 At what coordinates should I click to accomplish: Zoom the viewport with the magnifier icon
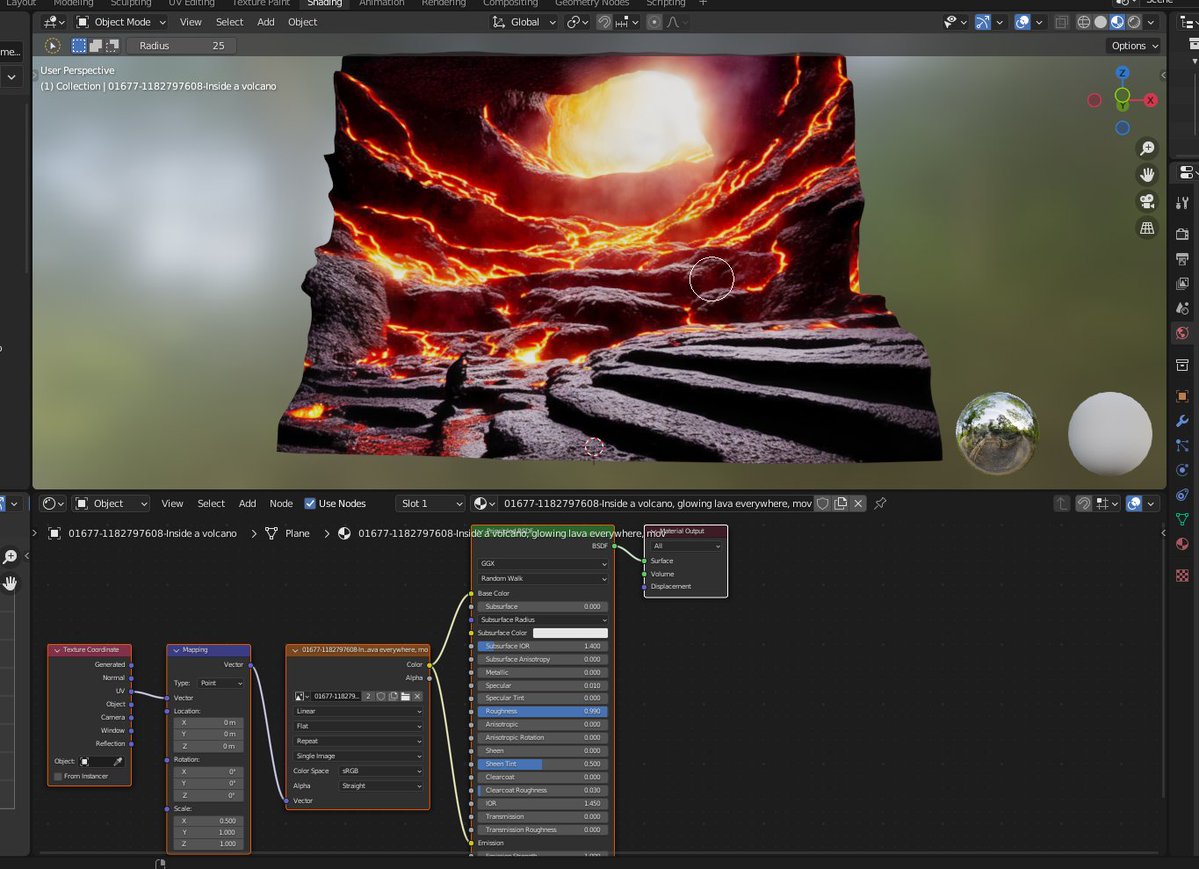1147,148
